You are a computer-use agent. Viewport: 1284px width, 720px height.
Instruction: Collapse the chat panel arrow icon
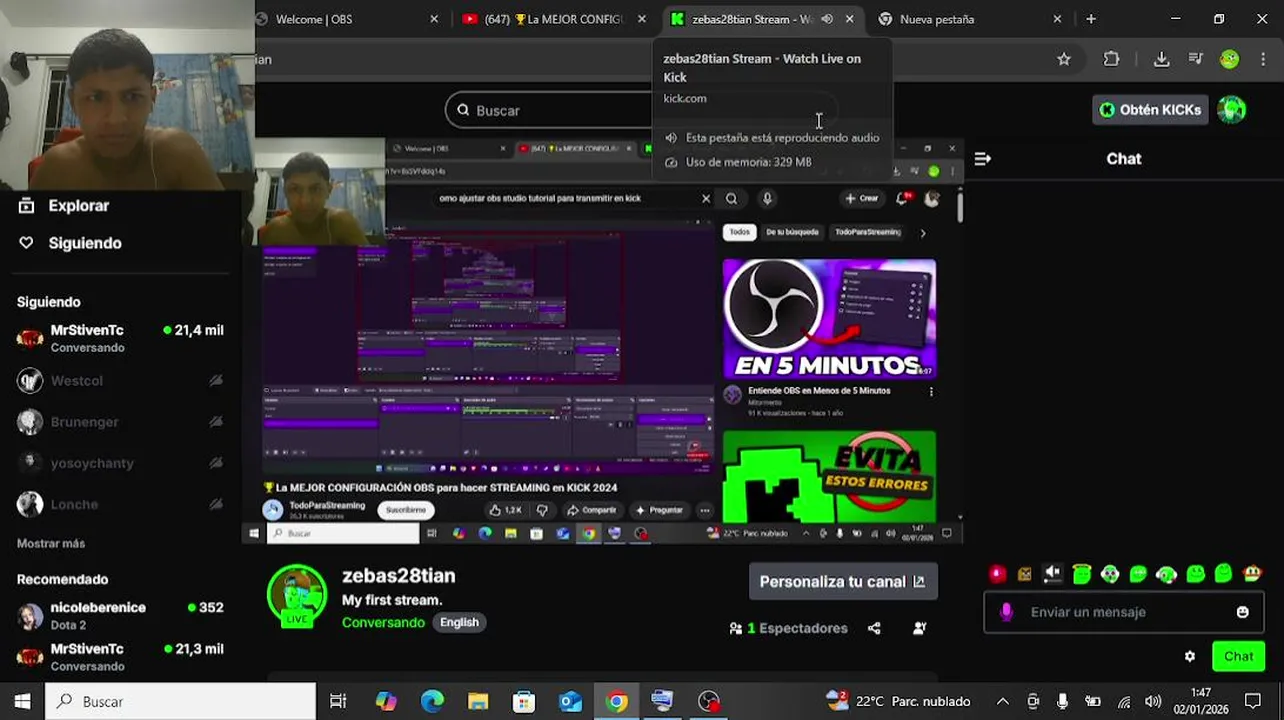(982, 159)
